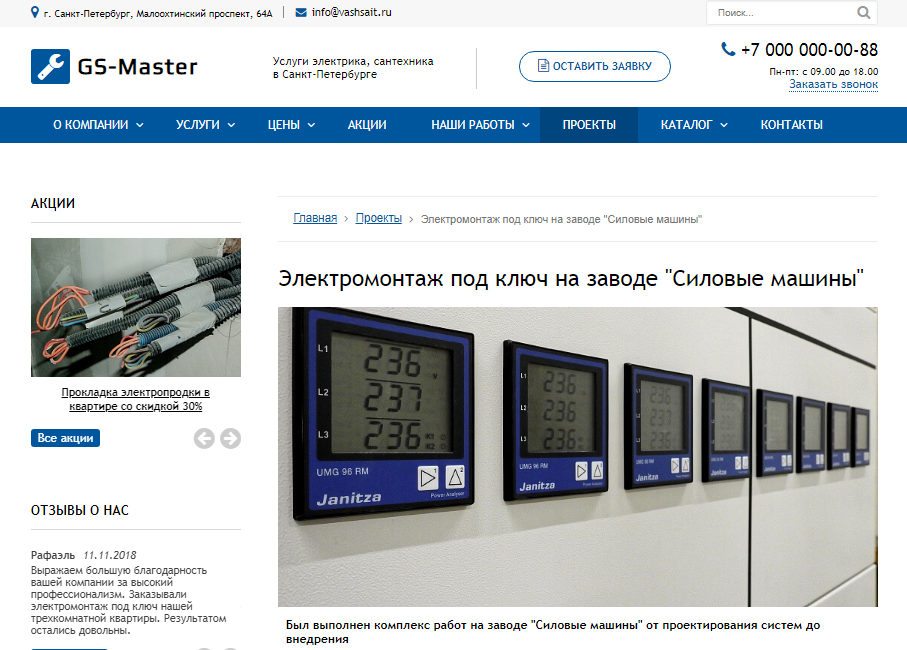Click the Все акции button

coord(65,438)
